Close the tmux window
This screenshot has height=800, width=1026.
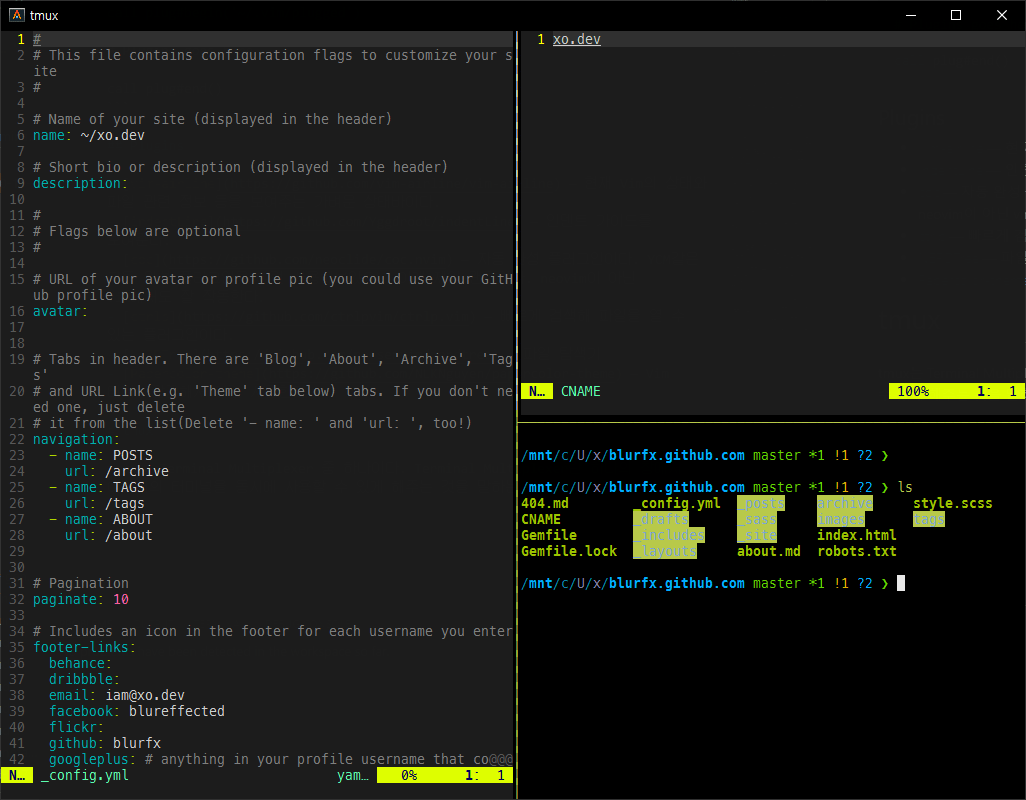click(x=1001, y=15)
